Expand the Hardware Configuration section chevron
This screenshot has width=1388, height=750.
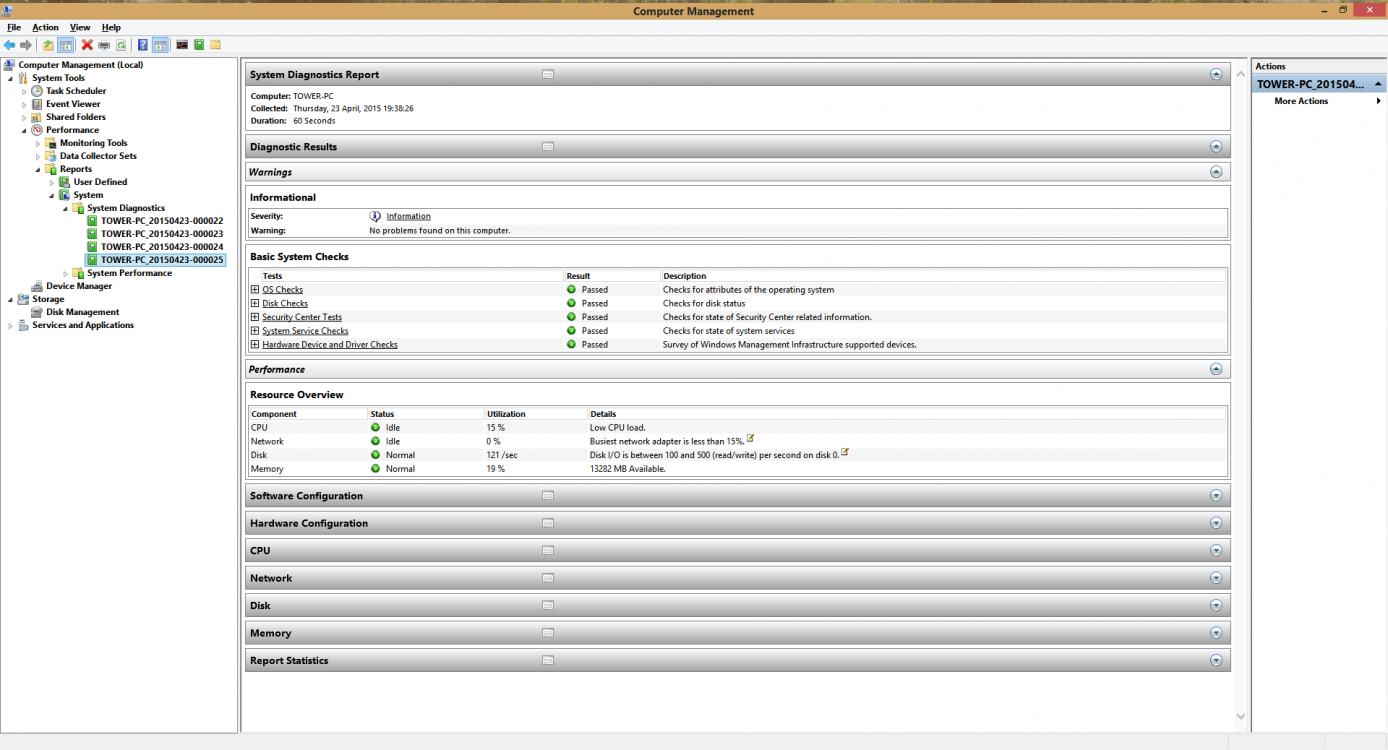point(1216,523)
